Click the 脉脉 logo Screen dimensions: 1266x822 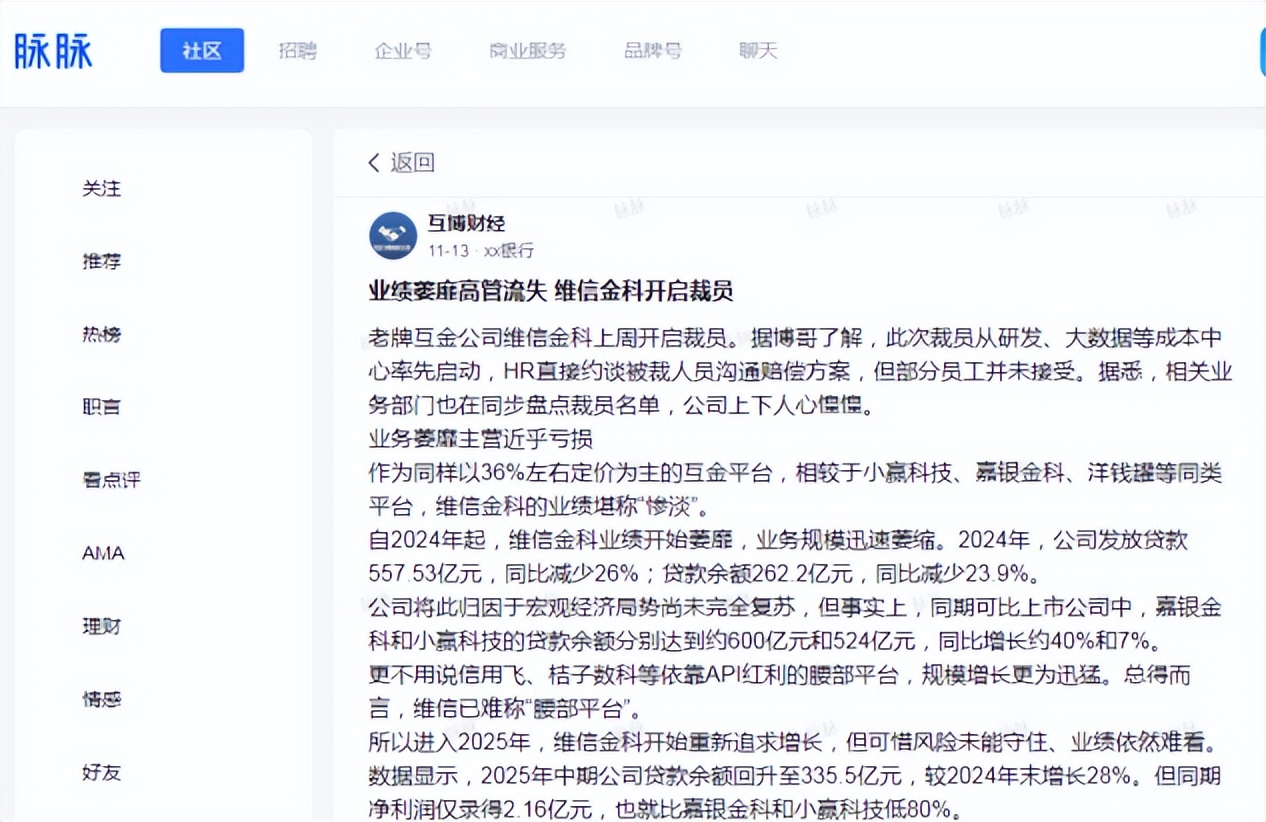54,50
